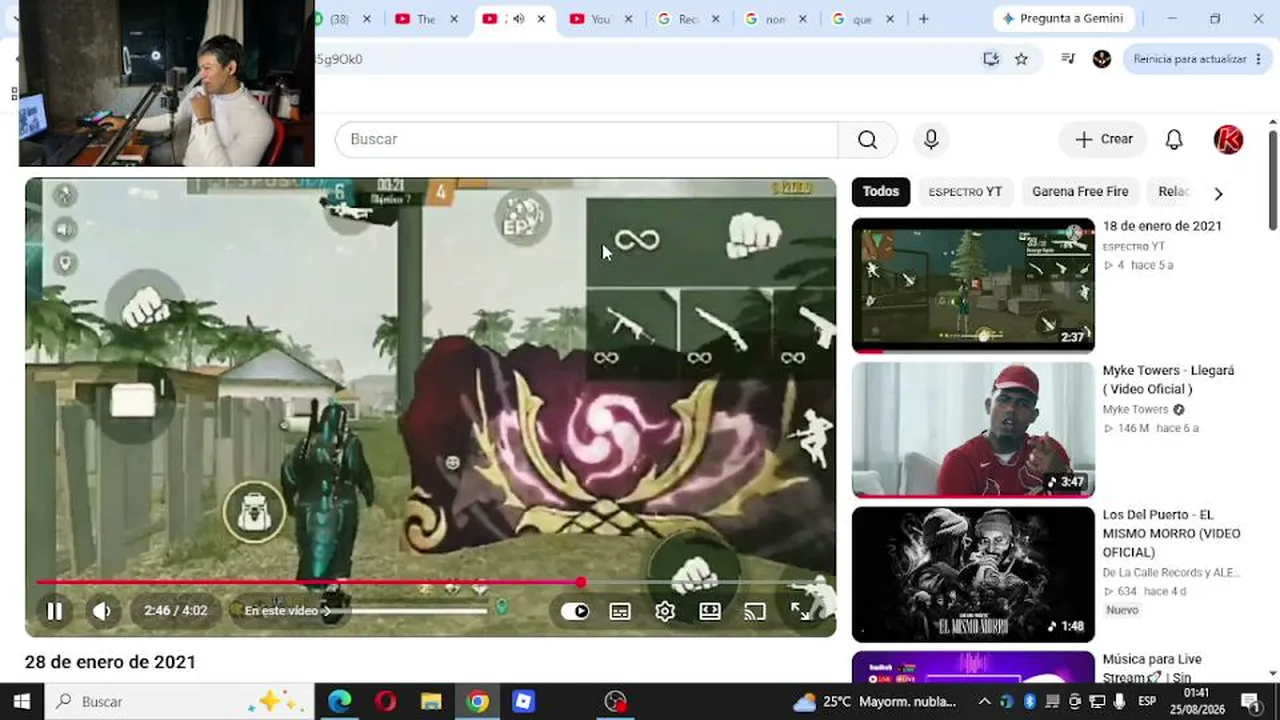Switch to the 'Rec' Google browser tab
Screen dimensions: 1280x720
pyautogui.click(x=689, y=19)
